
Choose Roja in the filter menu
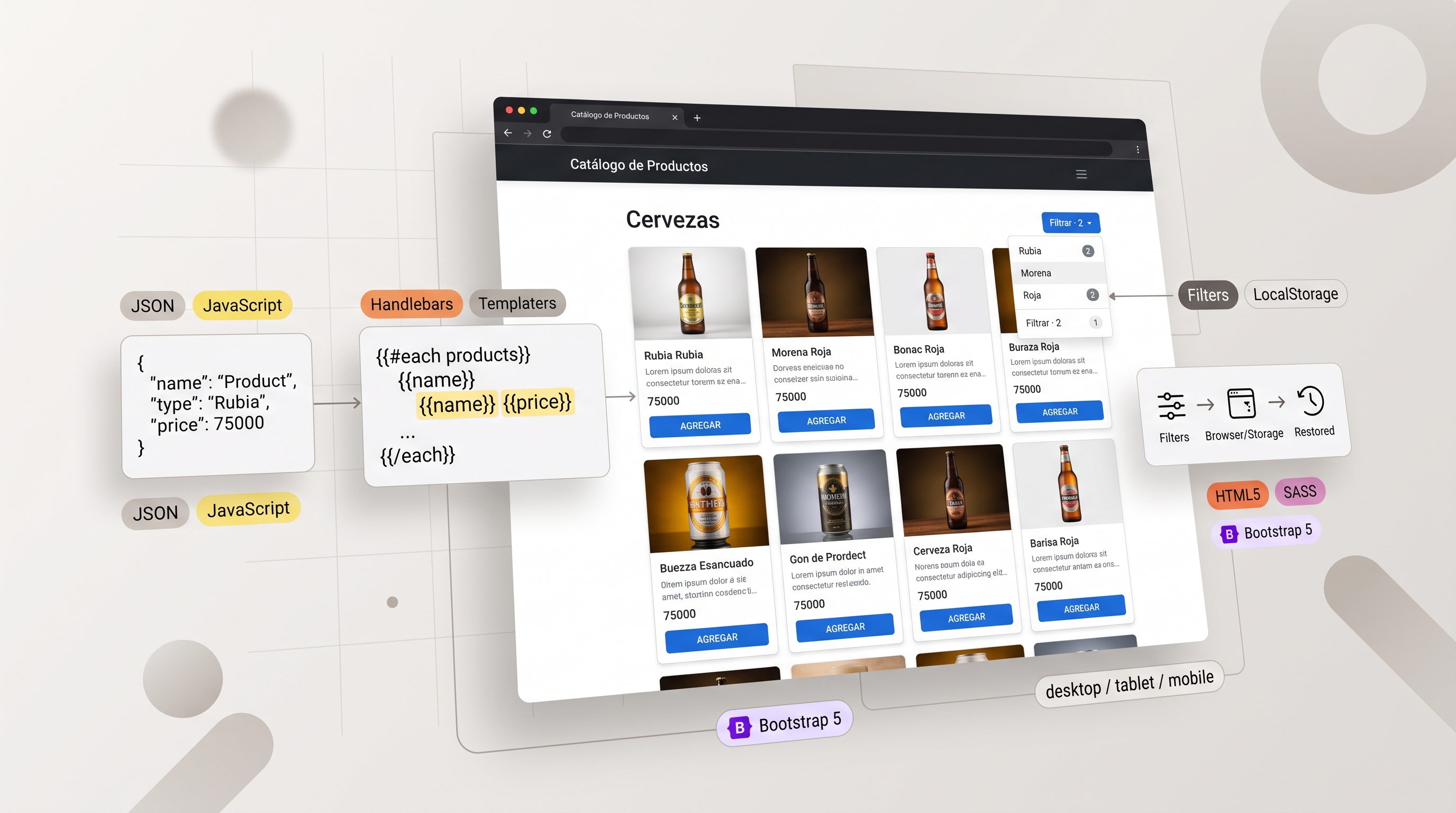click(x=1060, y=295)
